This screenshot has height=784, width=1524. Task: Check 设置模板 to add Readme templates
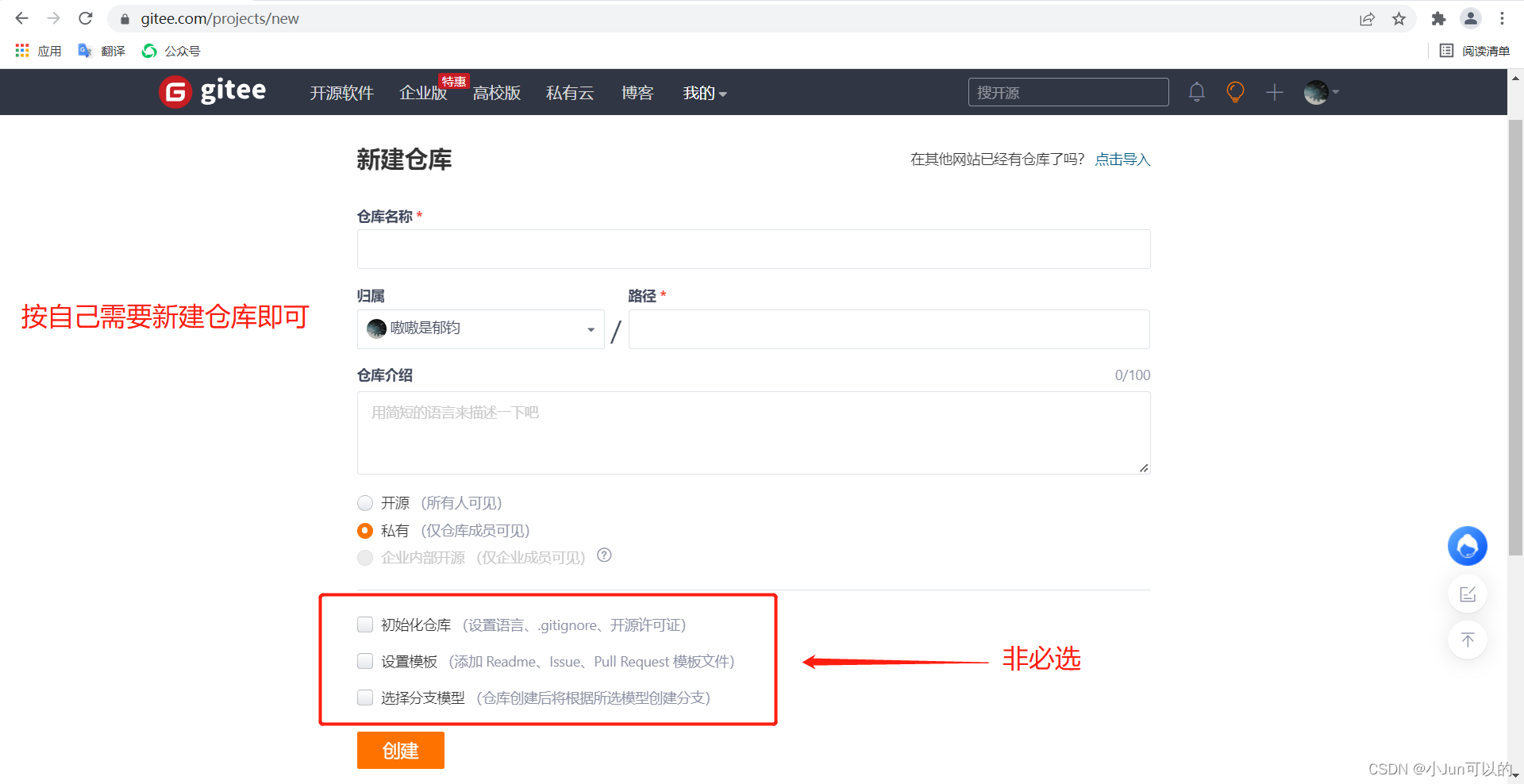coord(365,661)
